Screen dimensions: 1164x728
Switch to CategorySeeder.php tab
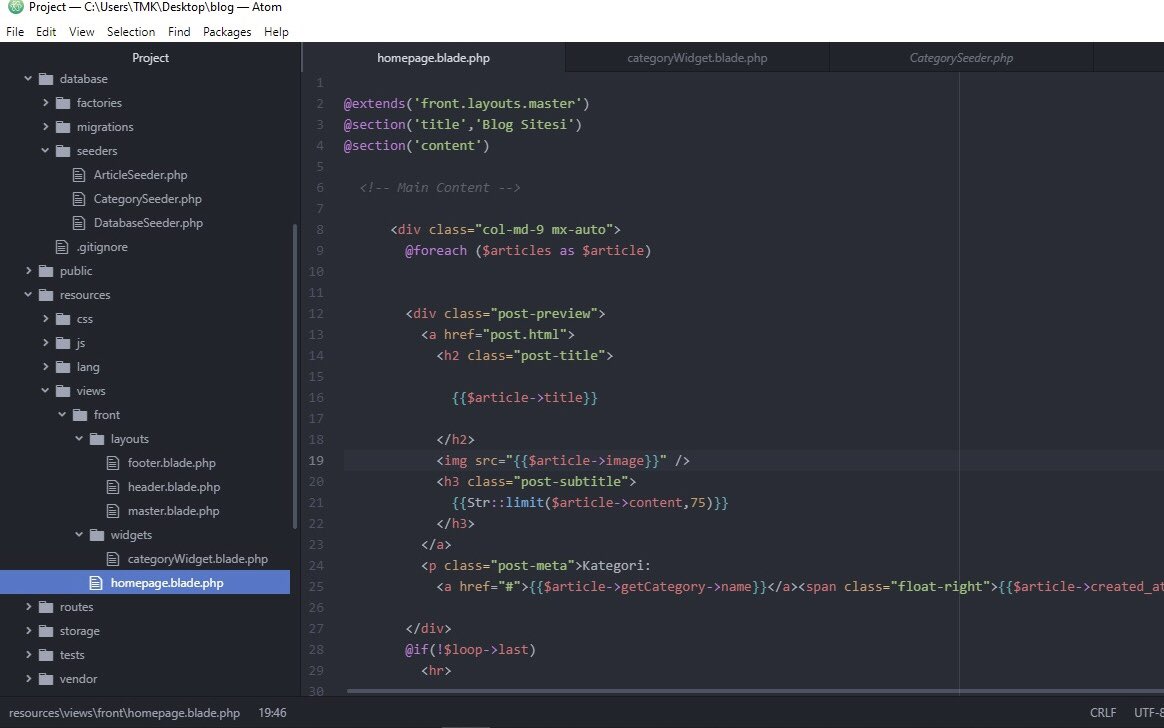point(961,58)
